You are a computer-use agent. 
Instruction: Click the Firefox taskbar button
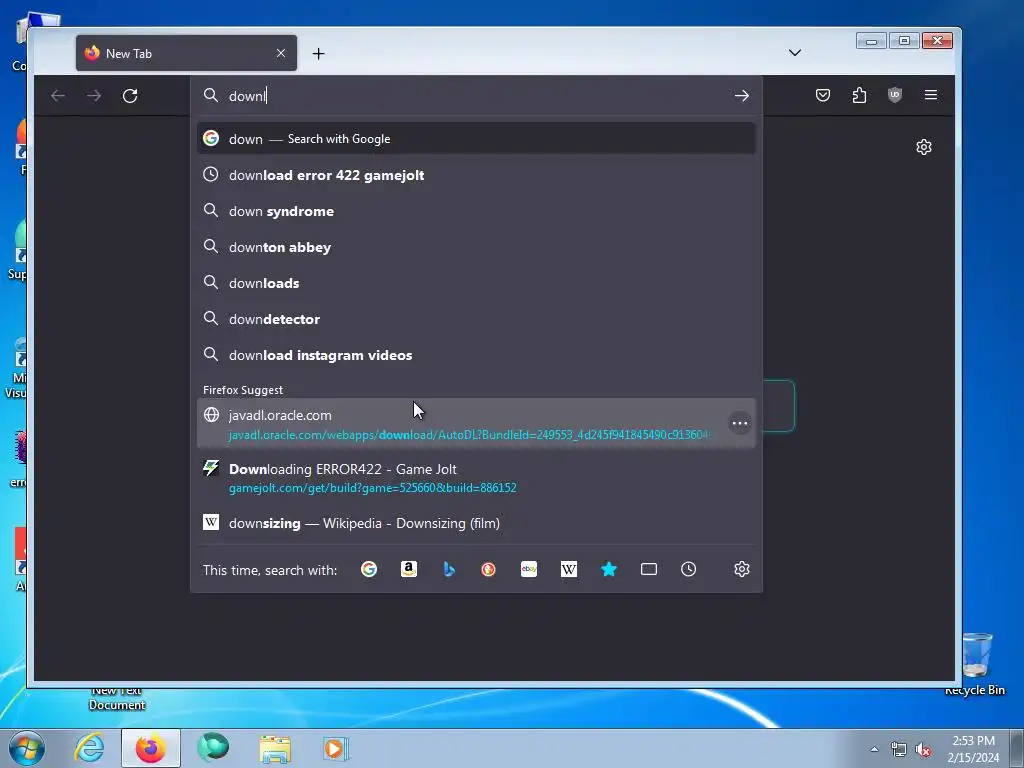coord(151,748)
